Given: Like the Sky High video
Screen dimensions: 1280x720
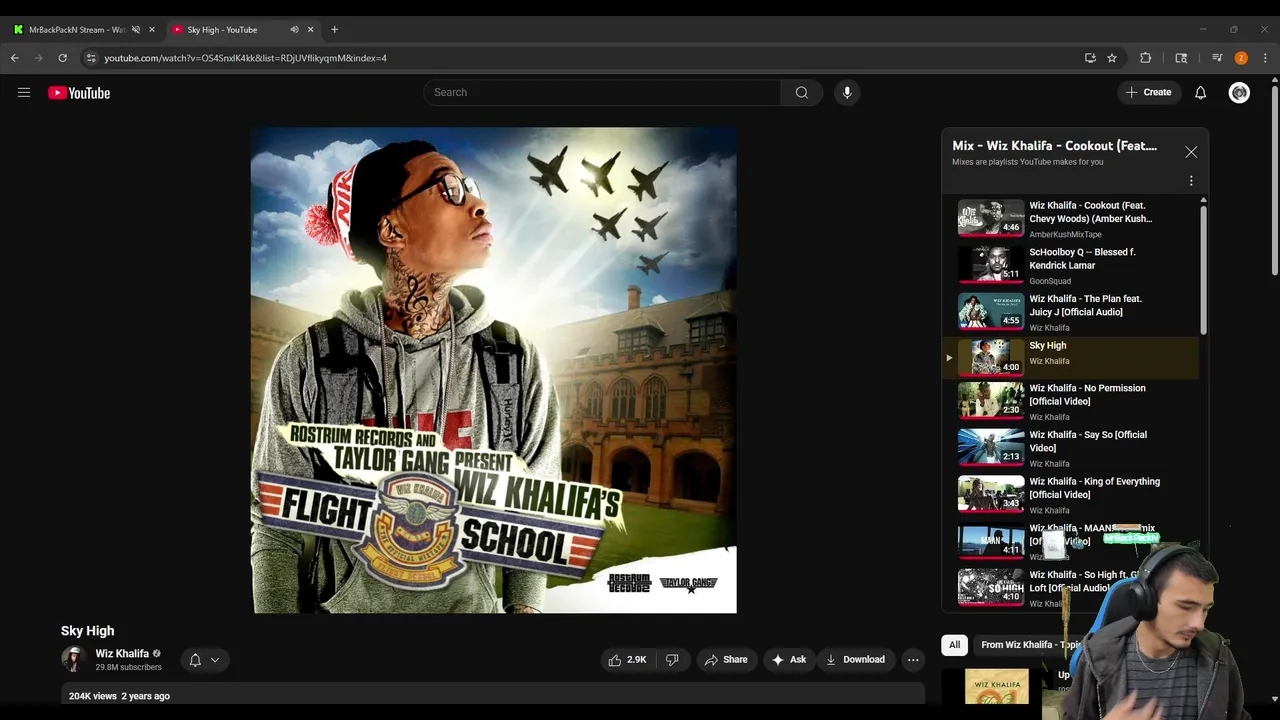Looking at the screenshot, I should [x=628, y=660].
